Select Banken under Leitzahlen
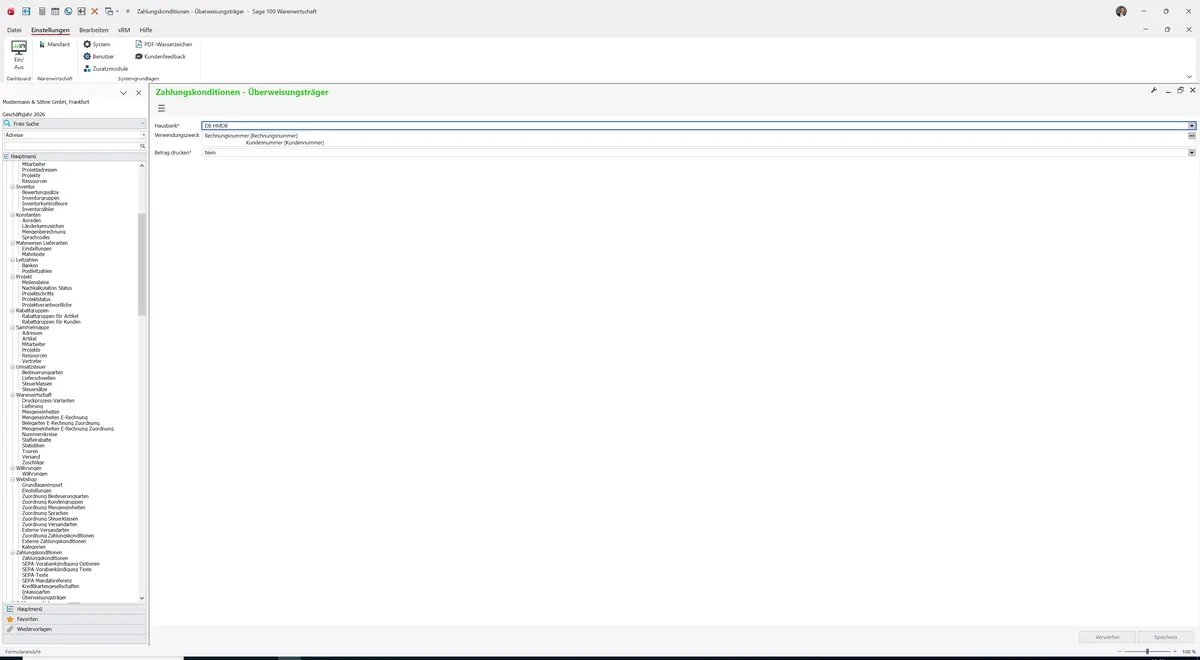The height and width of the screenshot is (660, 1200). [30, 265]
